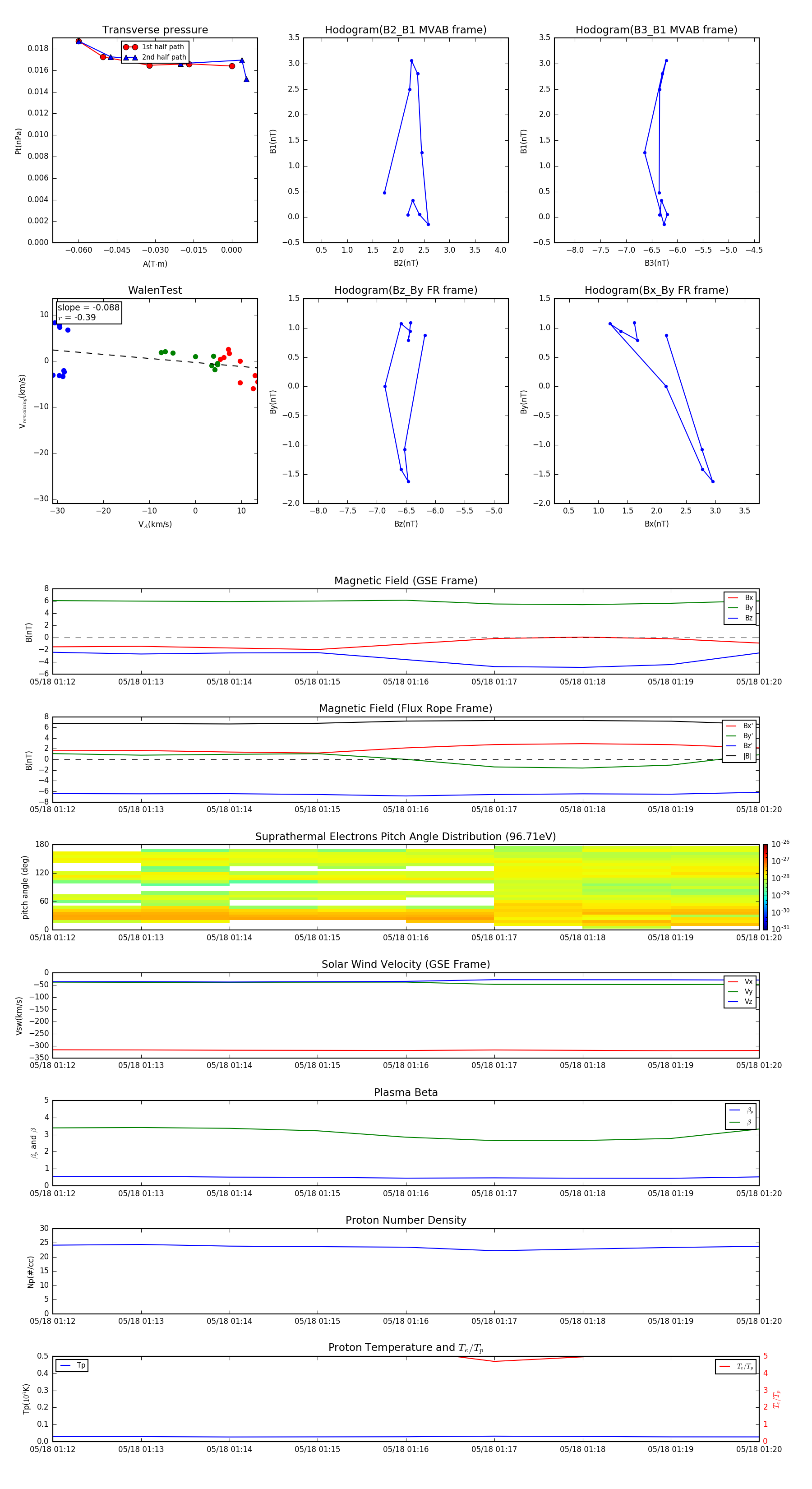The image size is (812, 1489).
Task: Click the 'Proton Number Density' title
Action: click(x=406, y=1220)
